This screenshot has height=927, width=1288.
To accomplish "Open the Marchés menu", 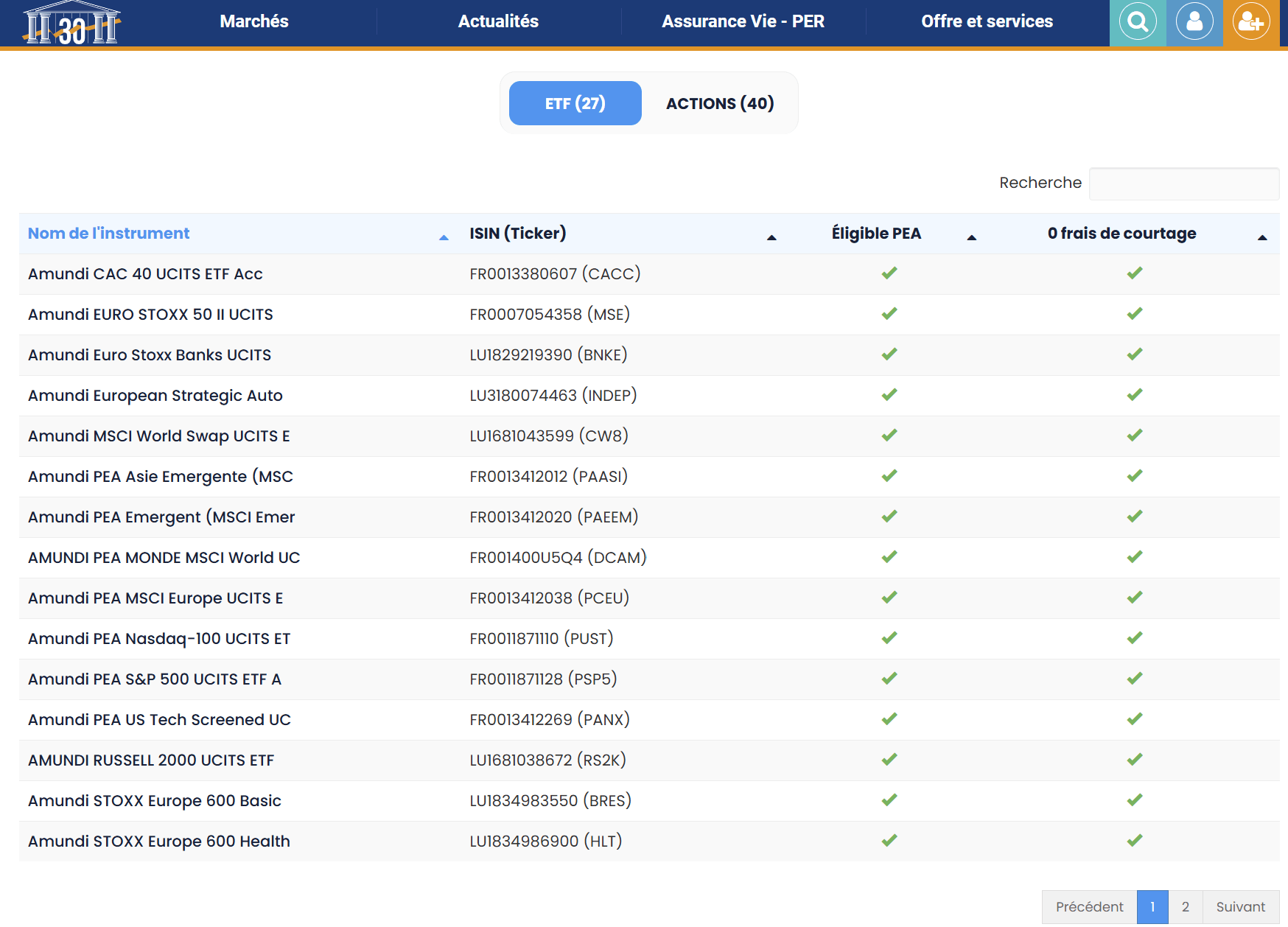I will pos(254,21).
